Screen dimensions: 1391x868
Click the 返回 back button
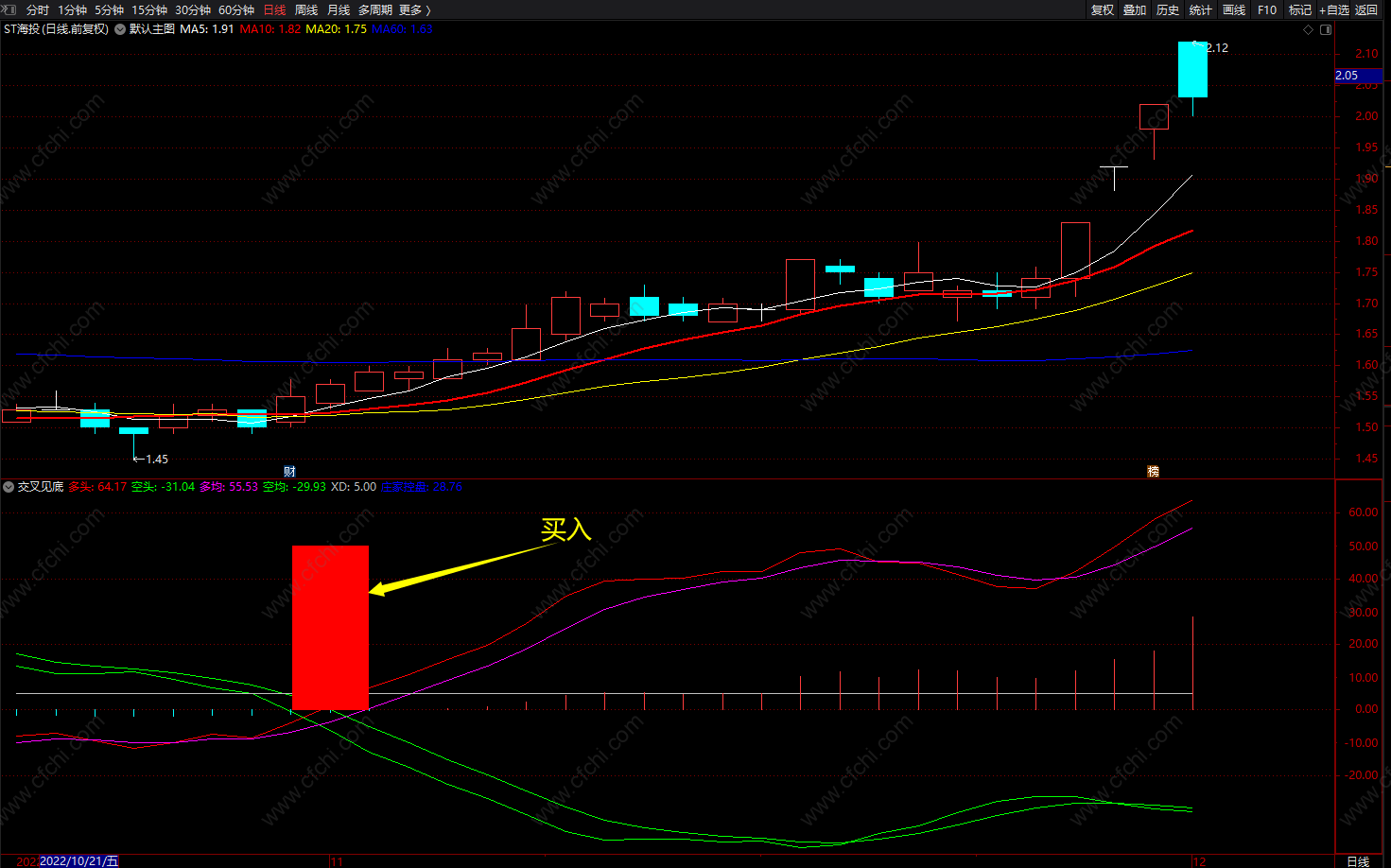(x=1366, y=9)
